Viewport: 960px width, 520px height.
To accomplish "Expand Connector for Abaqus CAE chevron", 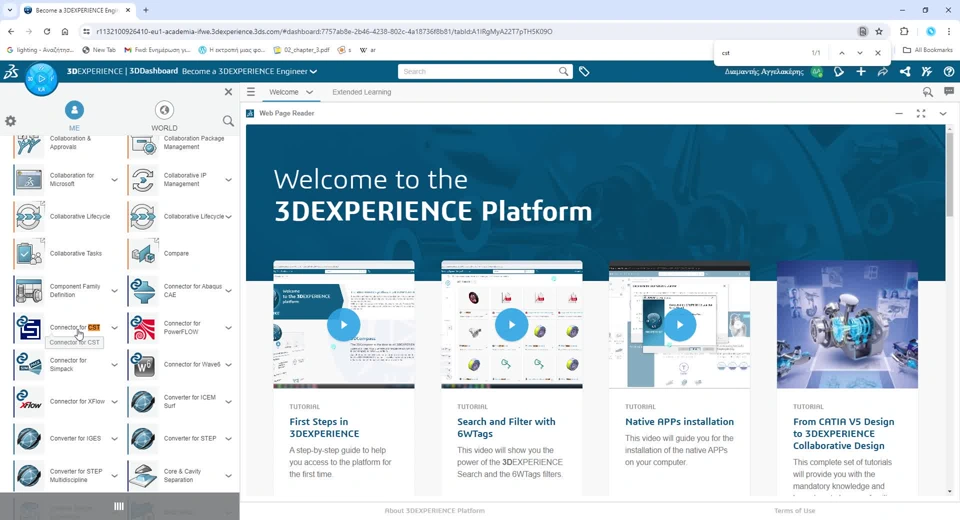I will click(228, 291).
